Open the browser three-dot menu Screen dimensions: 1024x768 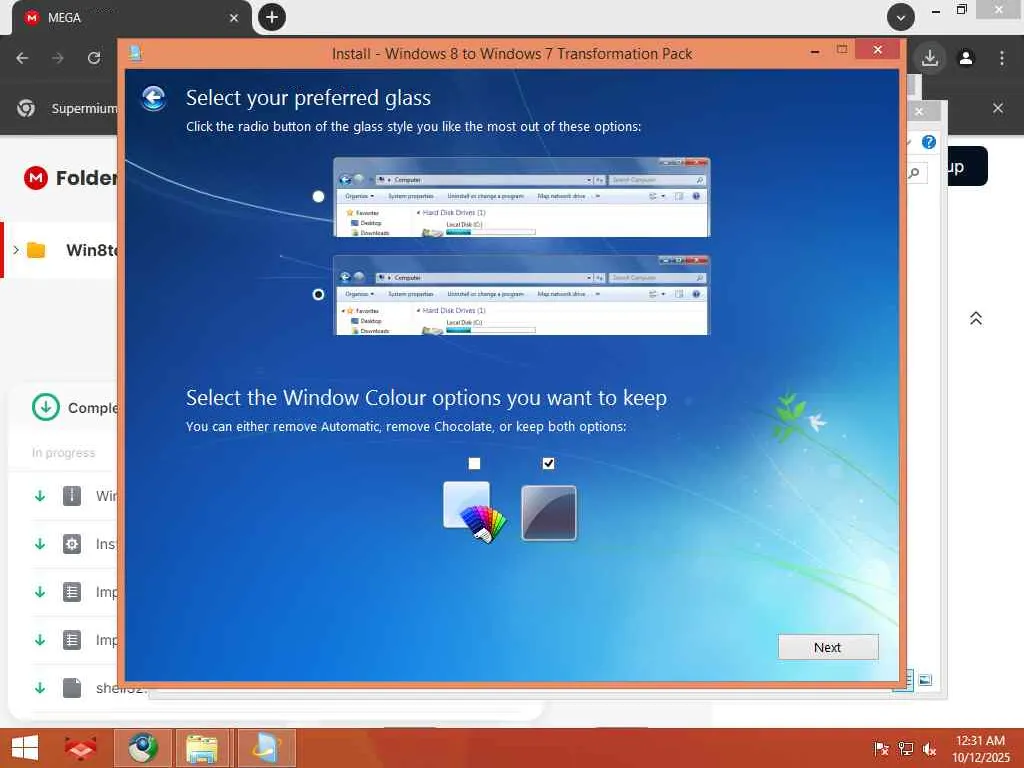pos(1002,58)
